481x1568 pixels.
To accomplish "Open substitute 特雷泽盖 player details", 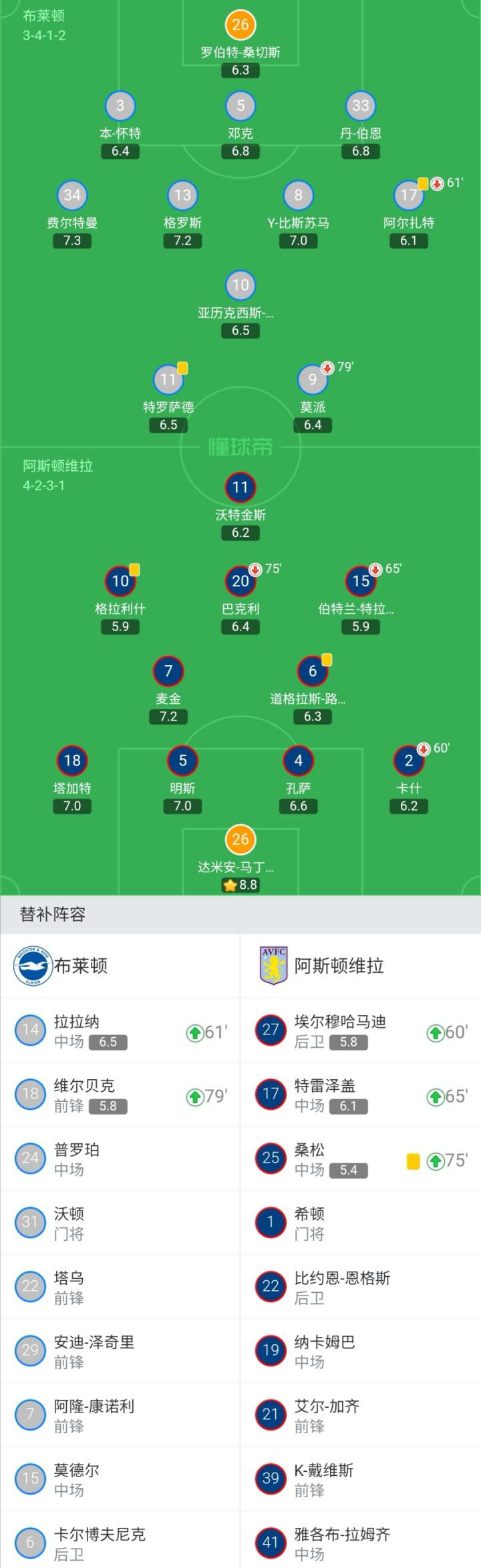I will (x=361, y=1095).
